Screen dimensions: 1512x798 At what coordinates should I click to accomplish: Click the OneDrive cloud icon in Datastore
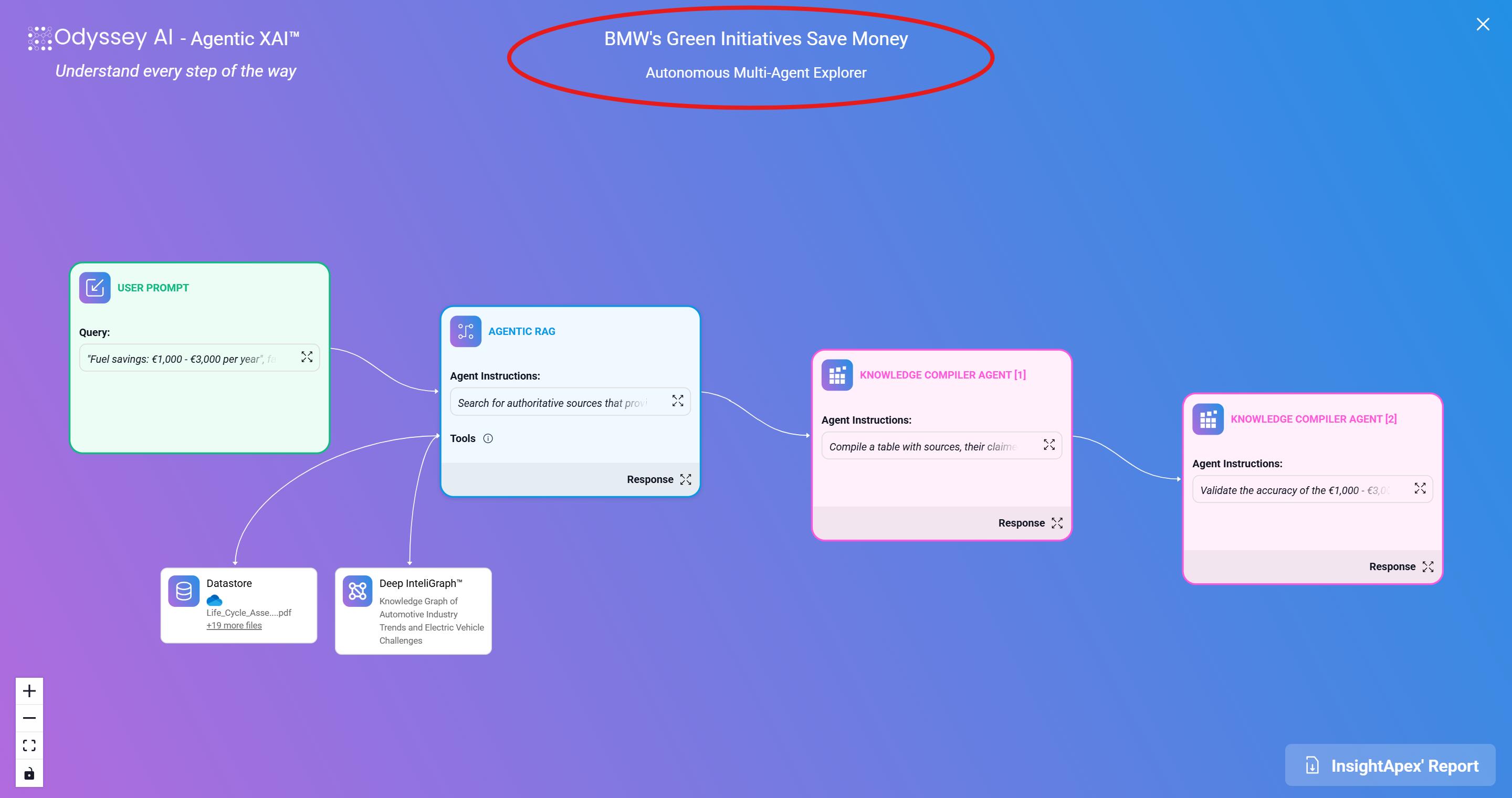[x=214, y=600]
